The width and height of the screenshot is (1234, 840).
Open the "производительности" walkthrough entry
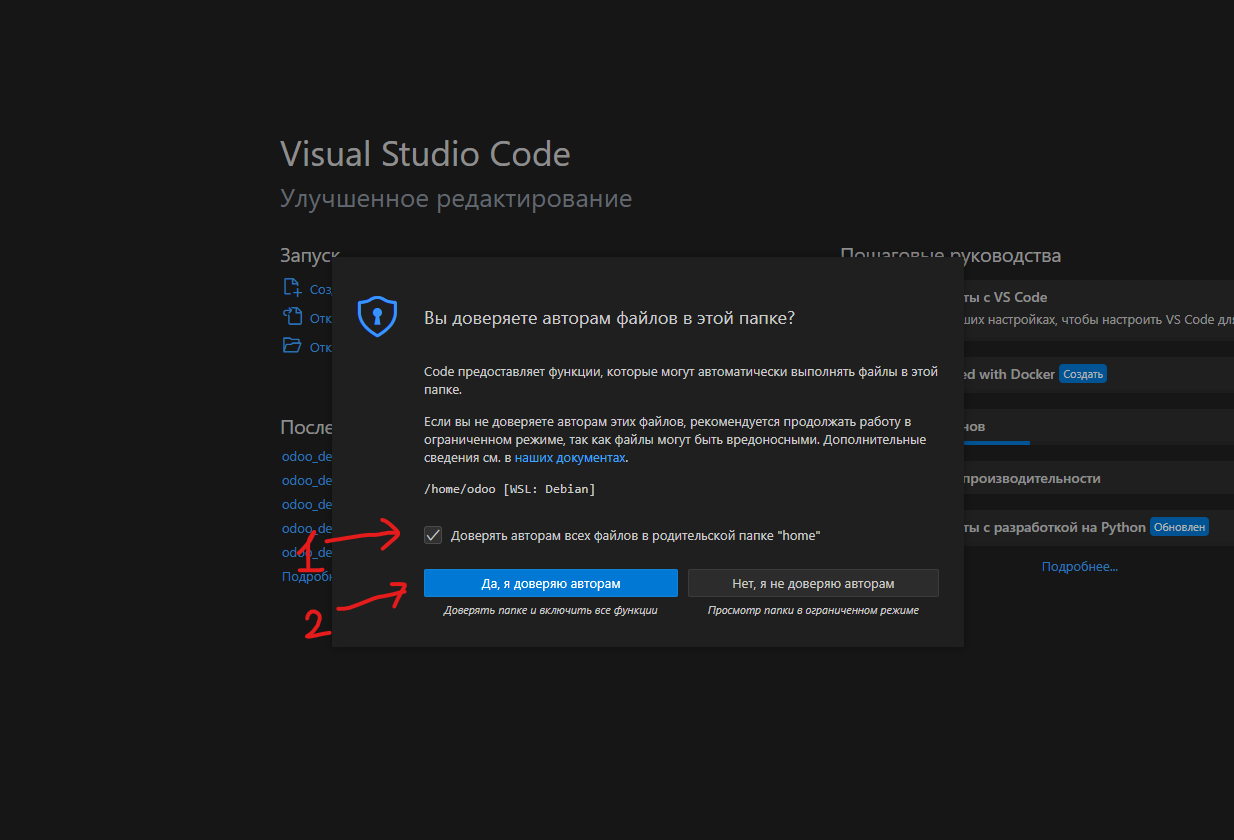tap(1099, 478)
